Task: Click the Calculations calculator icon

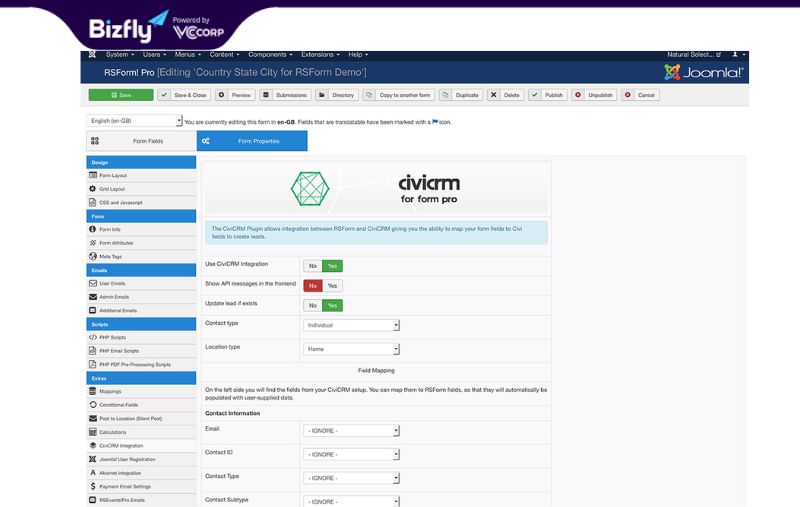Action: 93,432
